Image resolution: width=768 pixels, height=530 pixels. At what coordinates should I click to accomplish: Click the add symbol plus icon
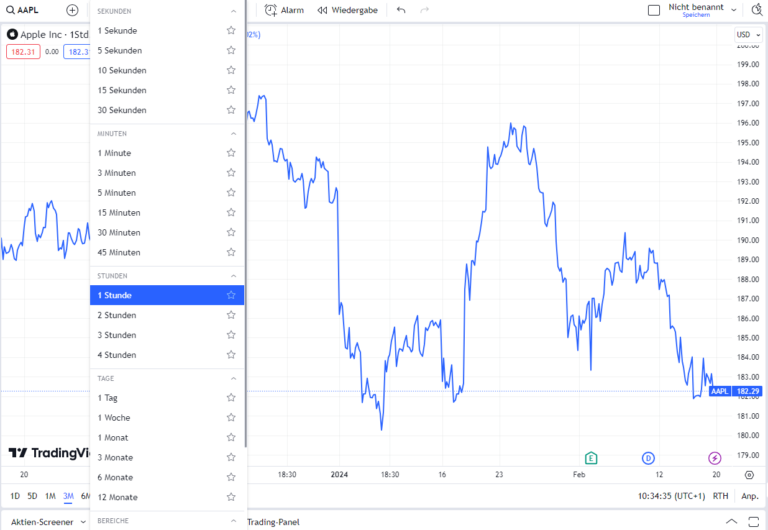(72, 10)
